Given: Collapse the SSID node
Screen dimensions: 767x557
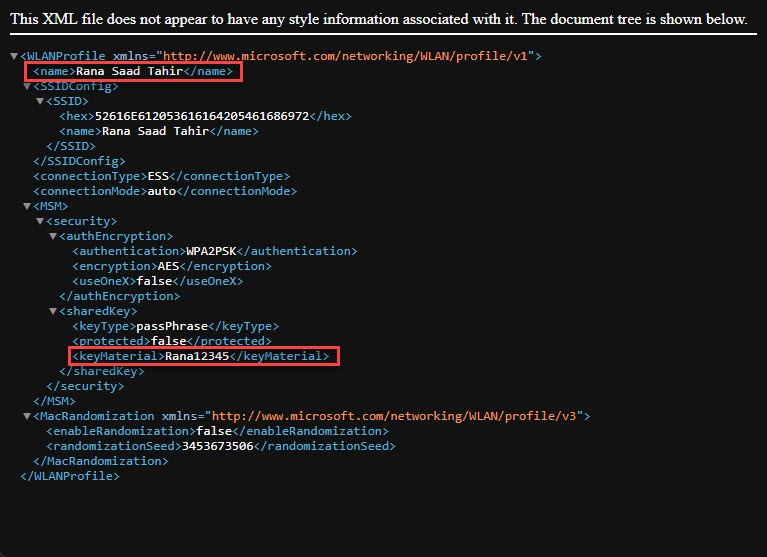Looking at the screenshot, I should (40, 101).
